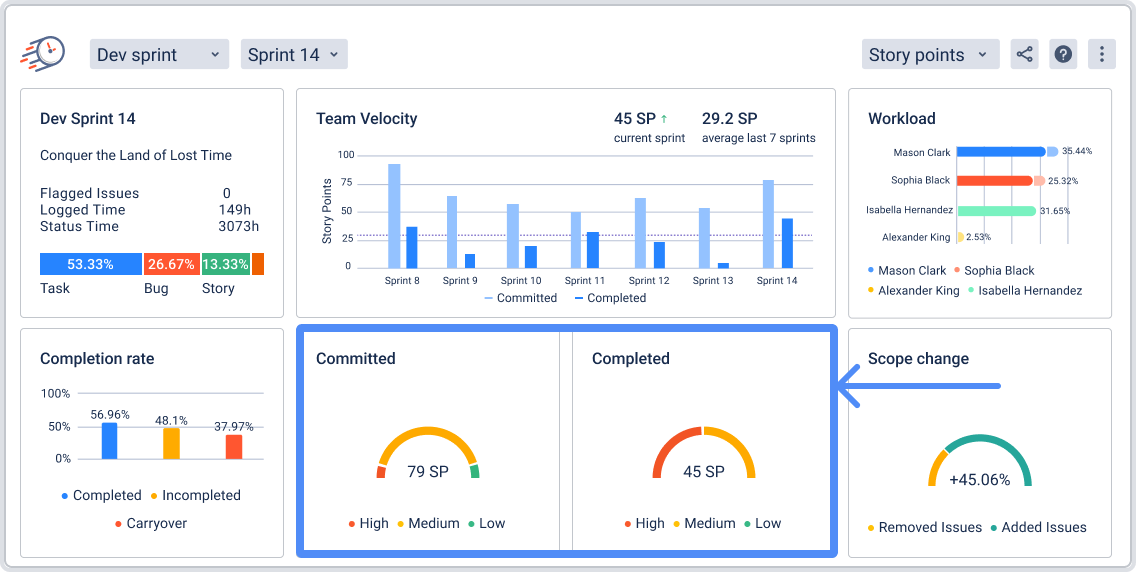The width and height of the screenshot is (1136, 572).
Task: Open the Sprint 14 selector dropdown
Action: tap(294, 55)
